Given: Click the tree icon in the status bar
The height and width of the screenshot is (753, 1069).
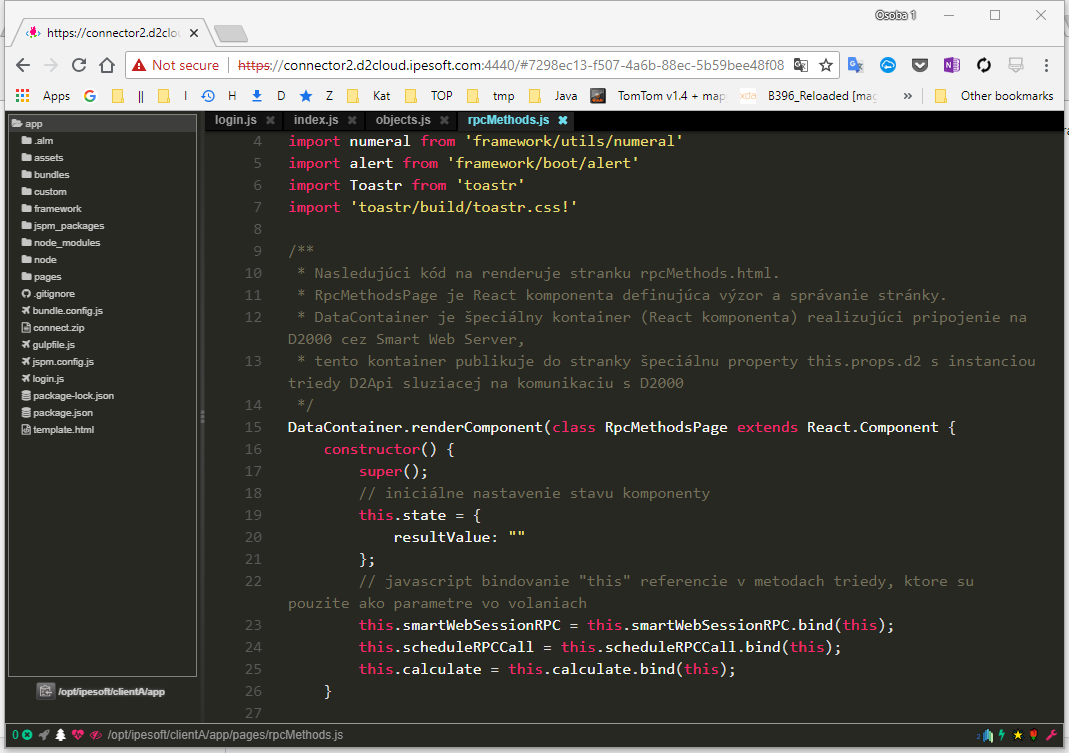Looking at the screenshot, I should pyautogui.click(x=60, y=735).
